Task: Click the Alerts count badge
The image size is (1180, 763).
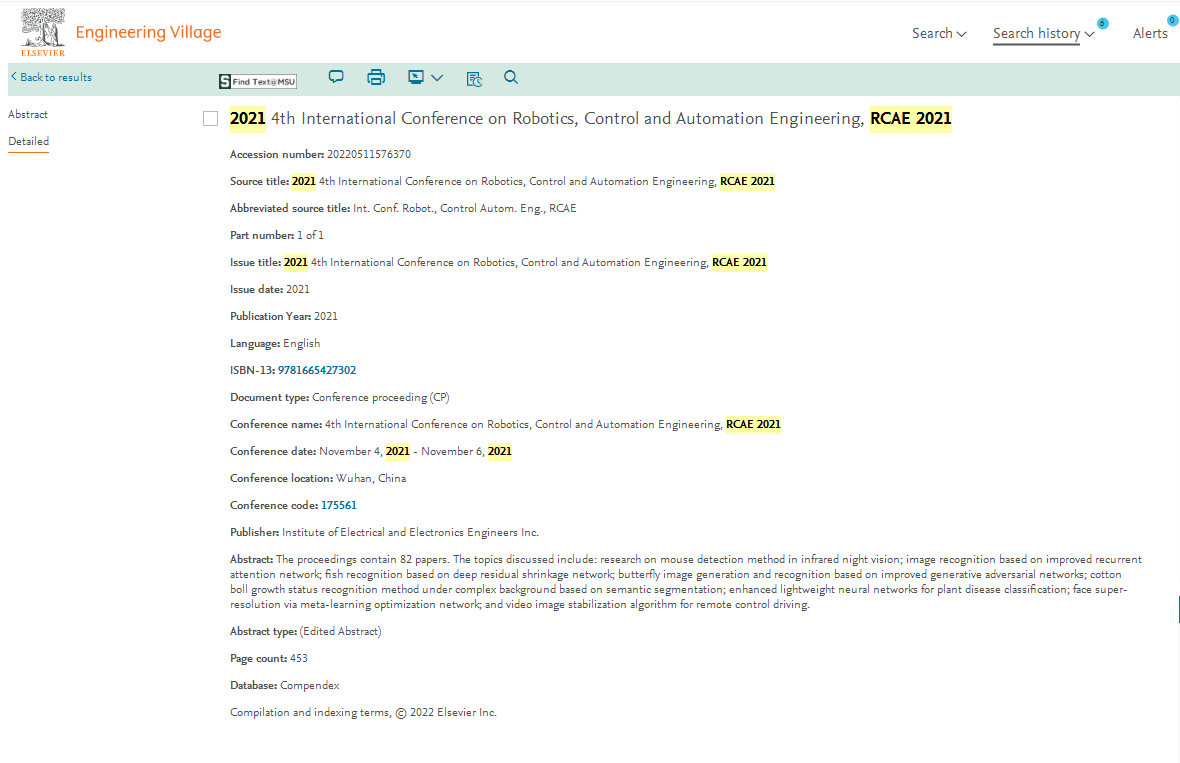Action: (1172, 20)
